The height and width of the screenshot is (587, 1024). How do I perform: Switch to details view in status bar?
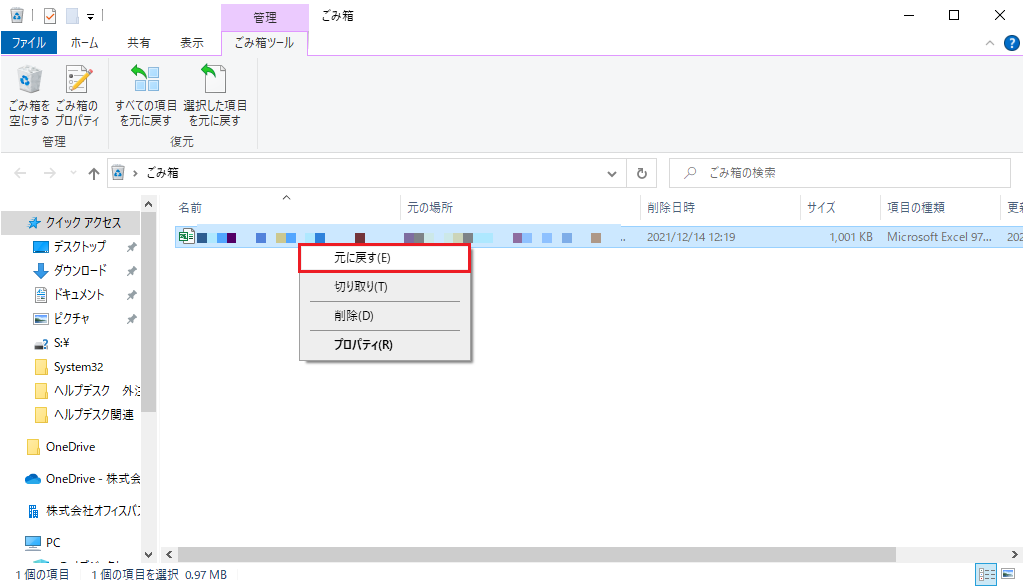pos(987,575)
